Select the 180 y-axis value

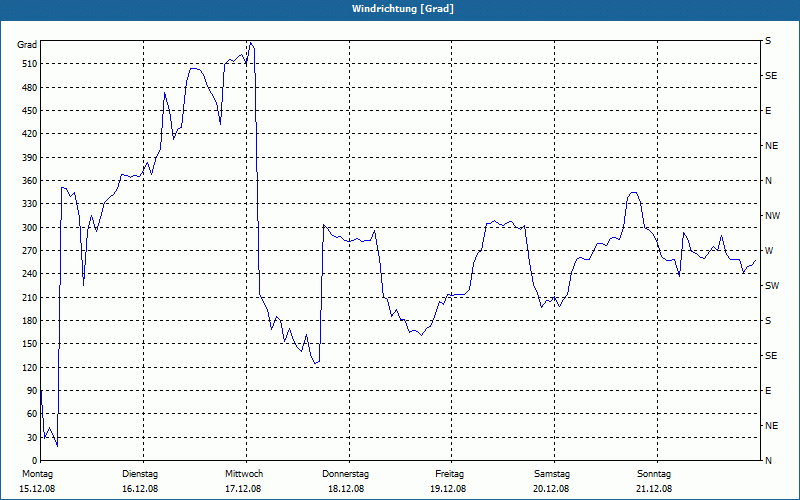(x=30, y=321)
